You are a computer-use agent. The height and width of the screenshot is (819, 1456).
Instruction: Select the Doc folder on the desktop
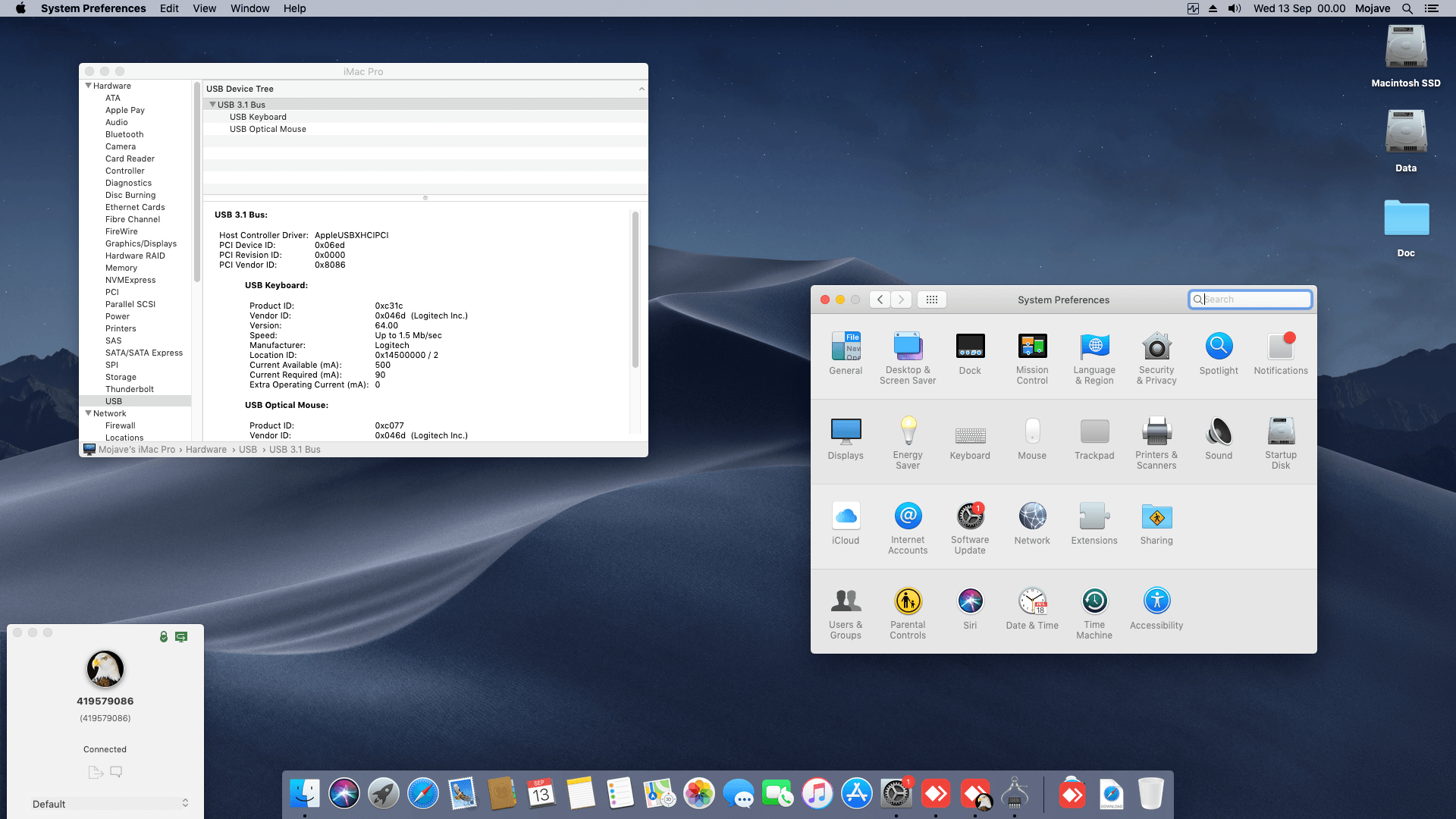click(x=1406, y=227)
